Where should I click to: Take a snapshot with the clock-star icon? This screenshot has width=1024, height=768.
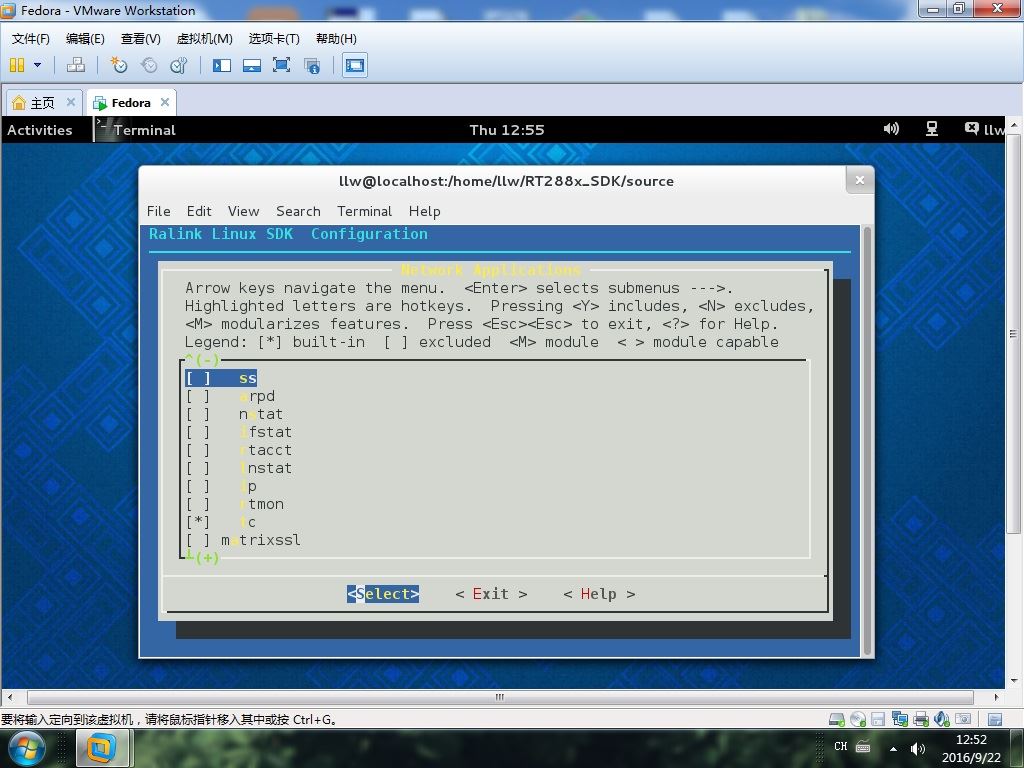point(118,65)
